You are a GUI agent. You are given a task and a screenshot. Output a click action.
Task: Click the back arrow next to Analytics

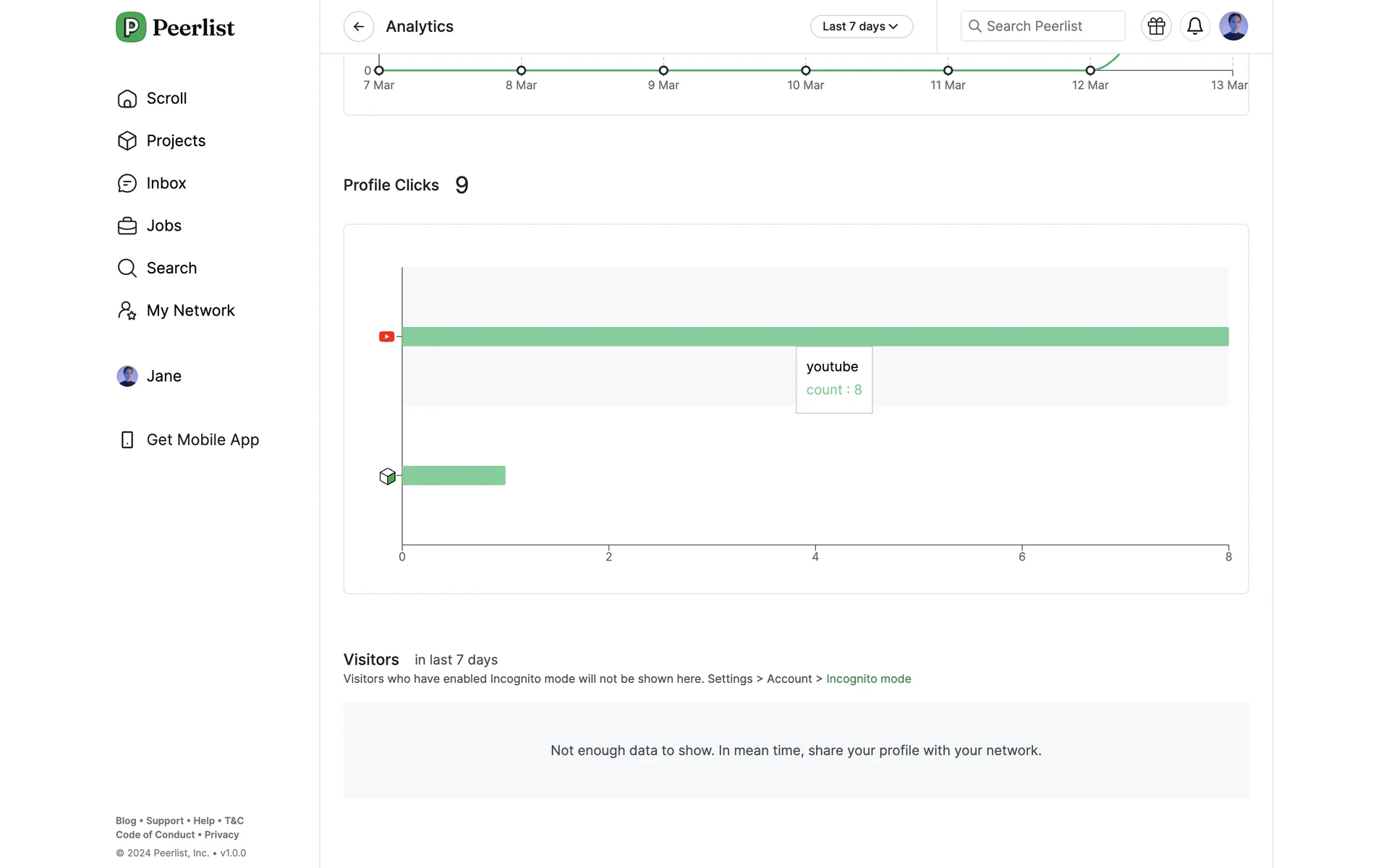coord(358,27)
